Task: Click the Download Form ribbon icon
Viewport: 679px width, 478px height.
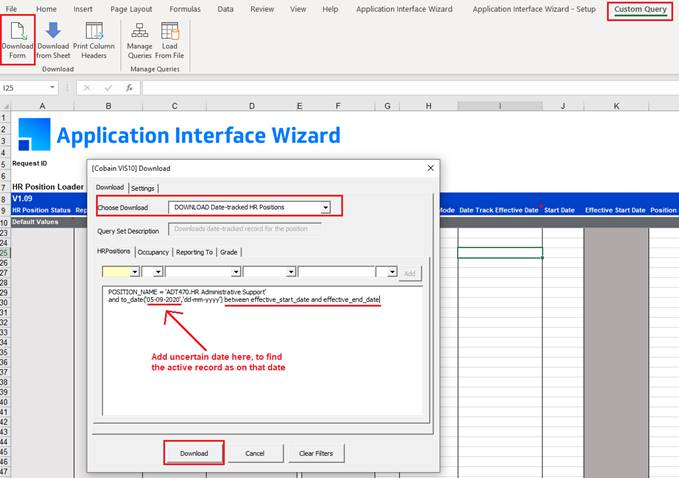Action: (17, 39)
